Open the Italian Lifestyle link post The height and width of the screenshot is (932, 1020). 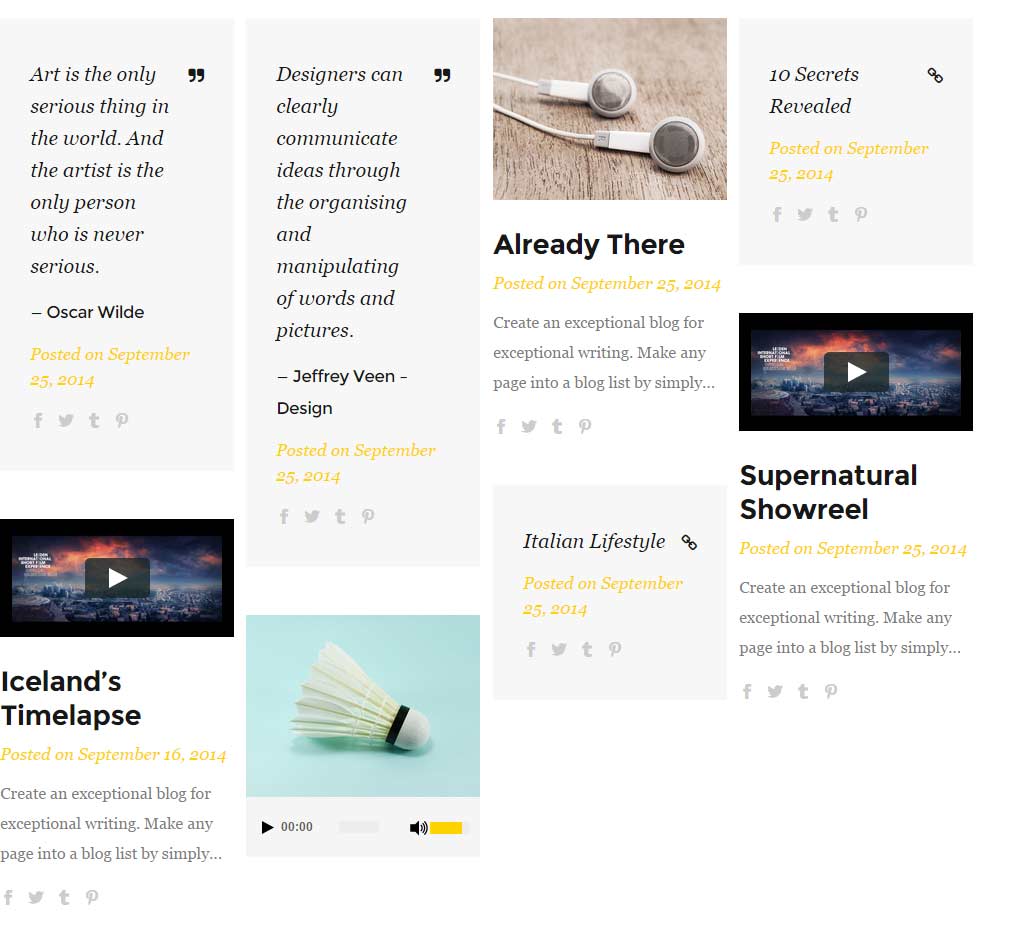coord(594,542)
